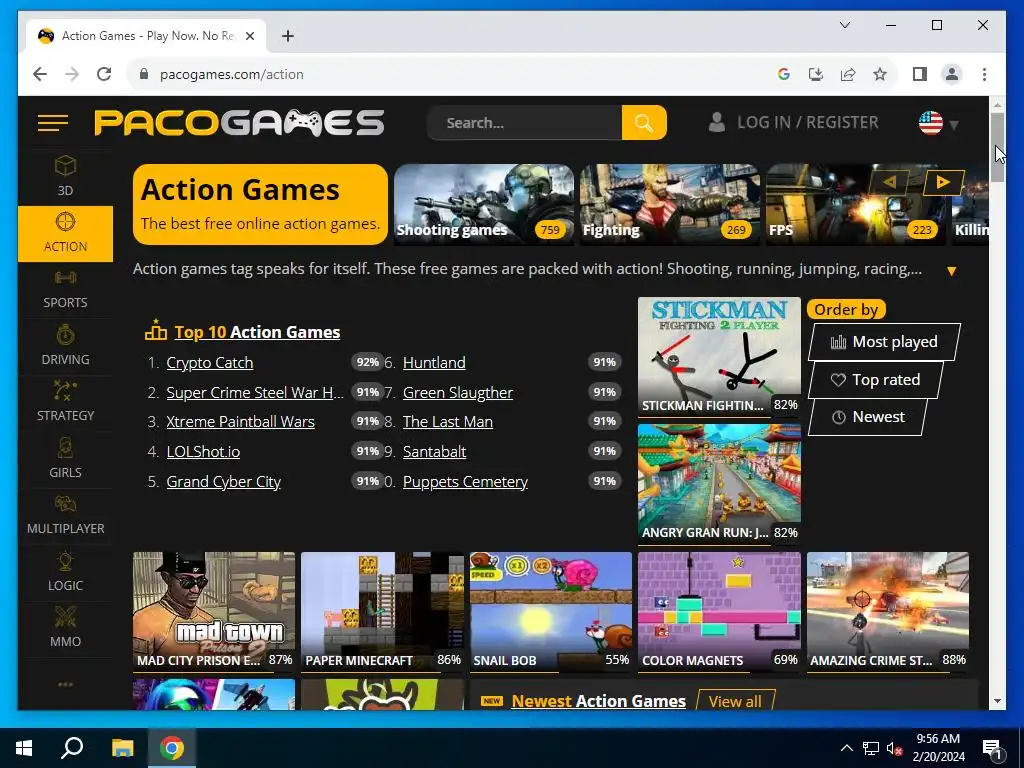This screenshot has height=768, width=1024.
Task: Click the user profile icon by Log In
Action: tap(716, 122)
